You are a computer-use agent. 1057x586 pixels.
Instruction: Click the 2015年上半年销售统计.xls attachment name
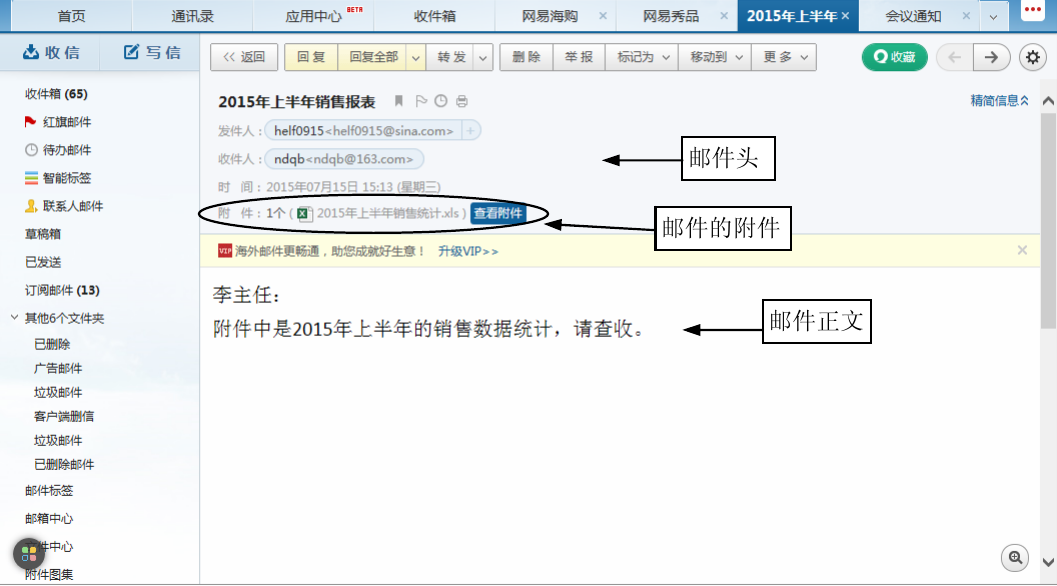pyautogui.click(x=388, y=213)
